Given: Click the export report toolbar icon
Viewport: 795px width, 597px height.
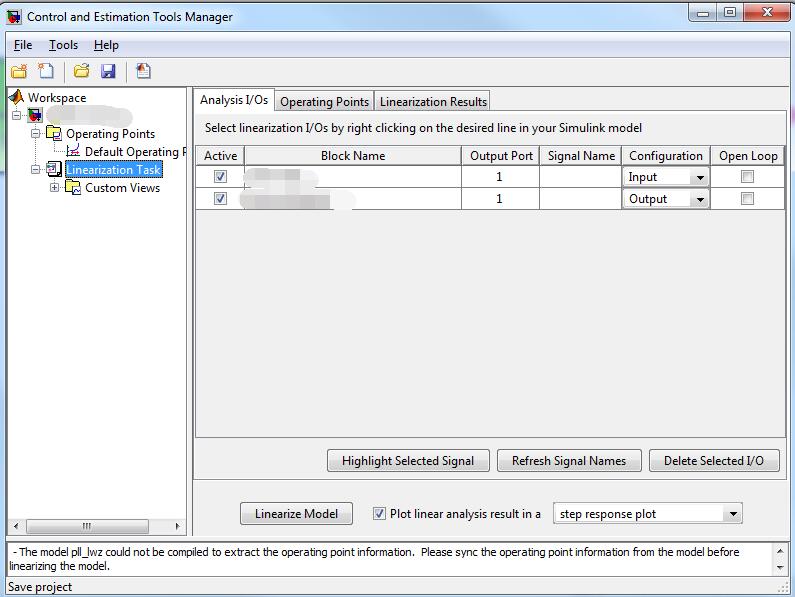Looking at the screenshot, I should click(143, 71).
